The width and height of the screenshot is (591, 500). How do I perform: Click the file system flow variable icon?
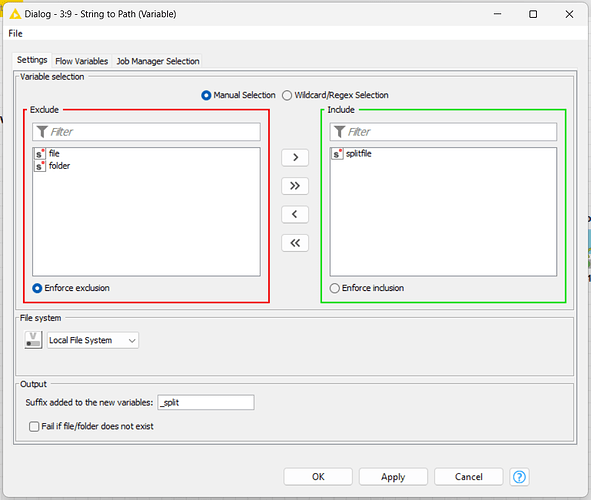point(33,340)
